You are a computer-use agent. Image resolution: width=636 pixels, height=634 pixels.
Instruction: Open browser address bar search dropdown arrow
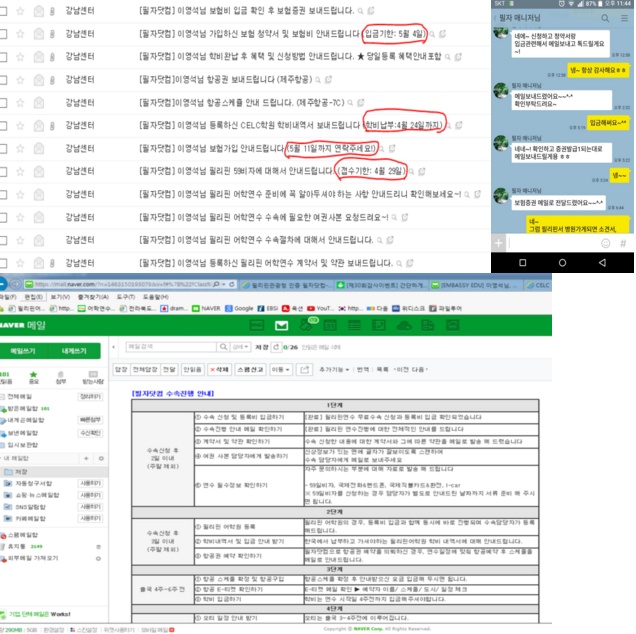[224, 285]
